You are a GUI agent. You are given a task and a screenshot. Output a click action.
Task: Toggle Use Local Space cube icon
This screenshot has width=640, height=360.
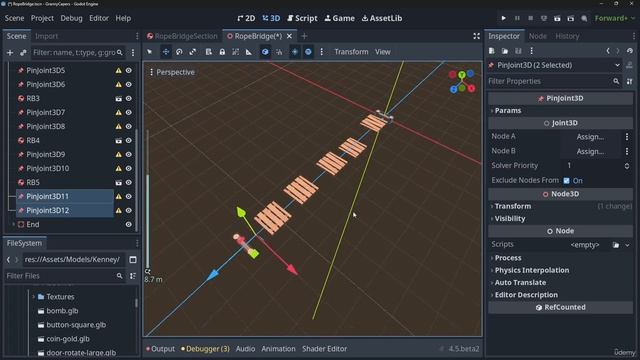tap(265, 52)
